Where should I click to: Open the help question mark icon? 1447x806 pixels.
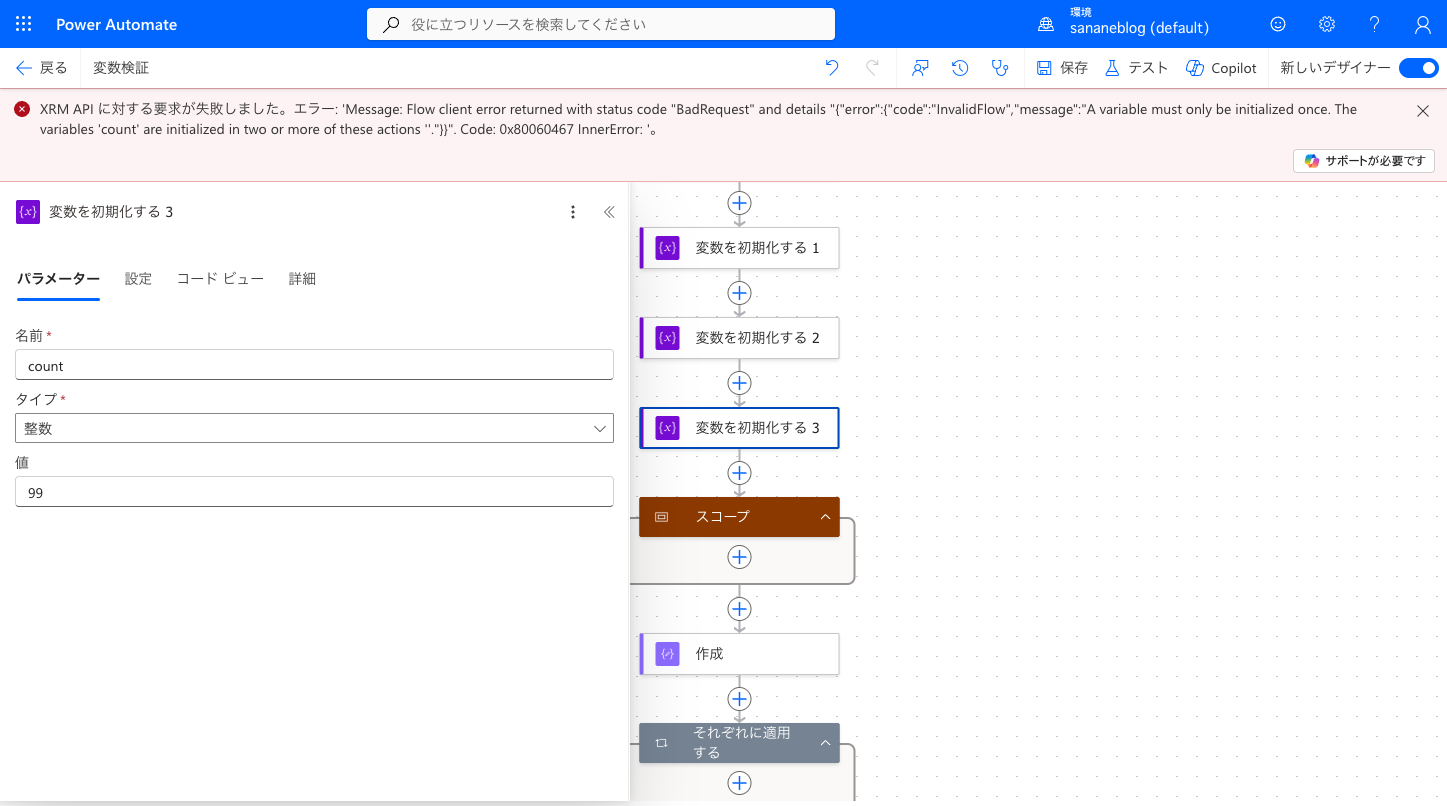[1375, 24]
